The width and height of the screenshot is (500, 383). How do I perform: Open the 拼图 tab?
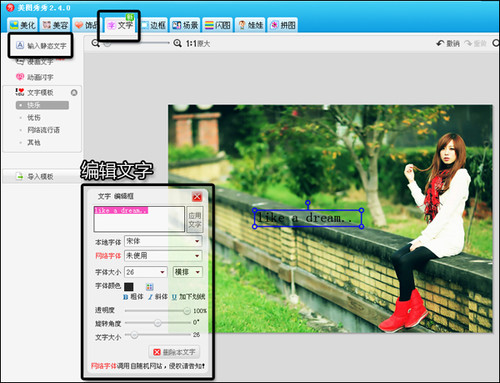tap(283, 25)
